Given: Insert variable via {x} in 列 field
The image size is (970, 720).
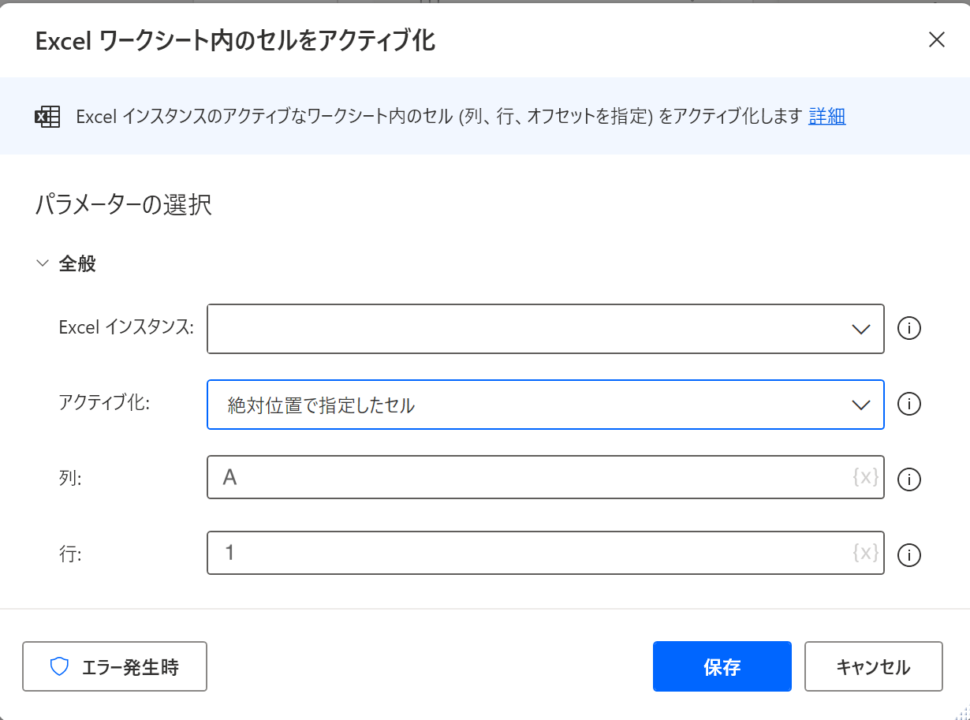Looking at the screenshot, I should [x=865, y=477].
